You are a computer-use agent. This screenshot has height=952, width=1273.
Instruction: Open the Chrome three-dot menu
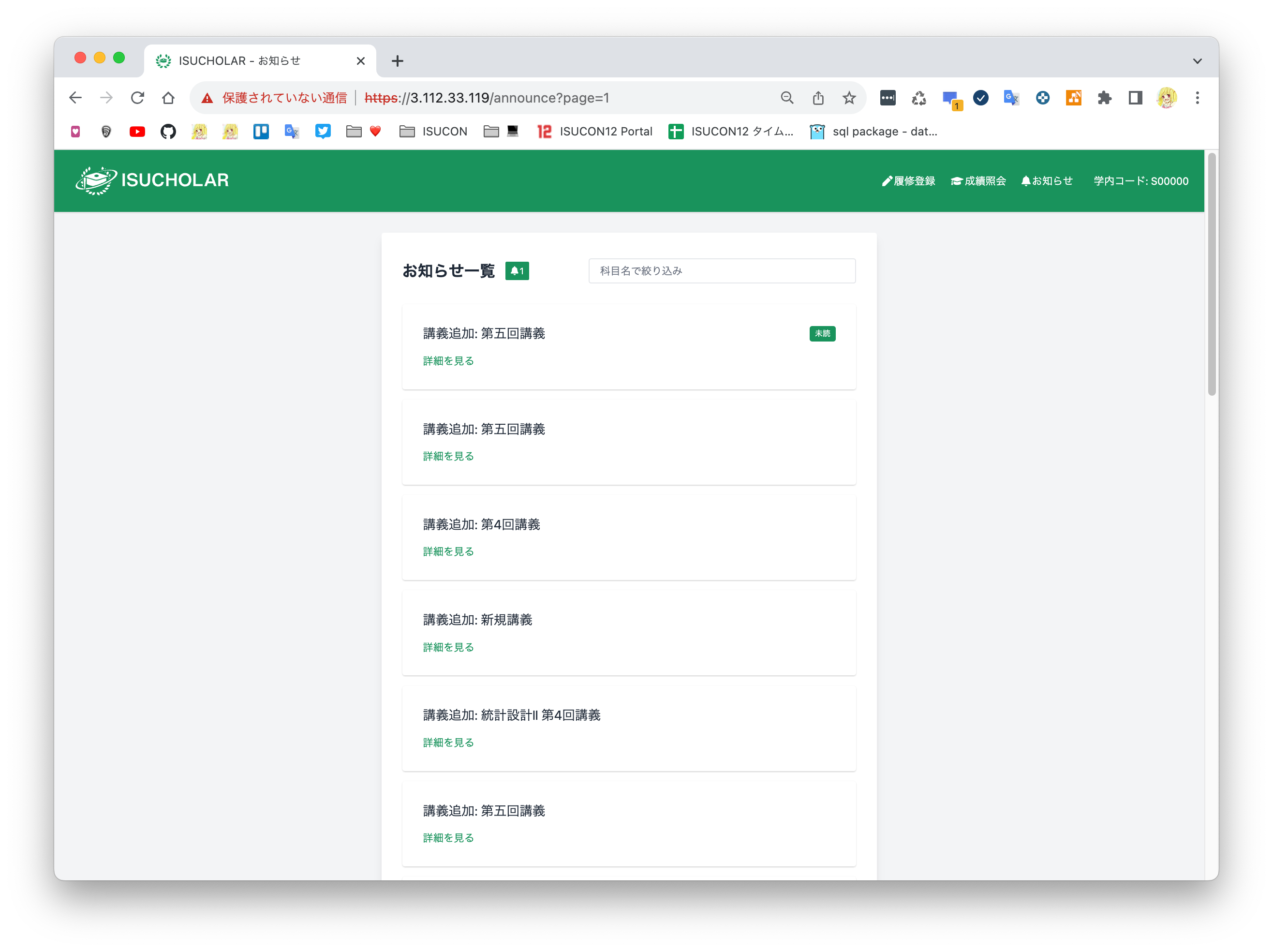[1198, 98]
